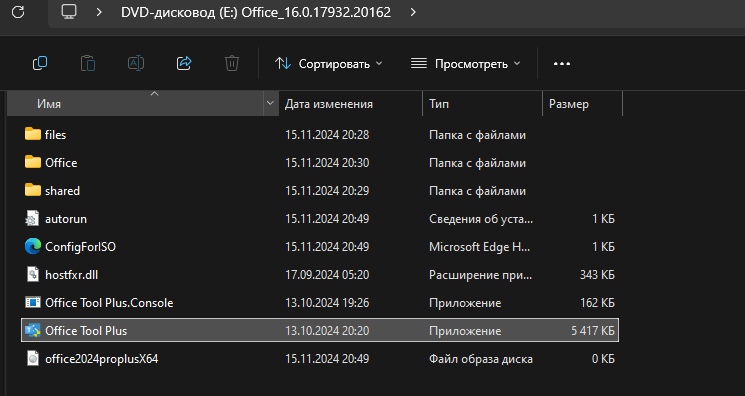Screen dimensions: 745x396
Task: Select office2024proplusX64 disc image icon
Action: pos(32,358)
